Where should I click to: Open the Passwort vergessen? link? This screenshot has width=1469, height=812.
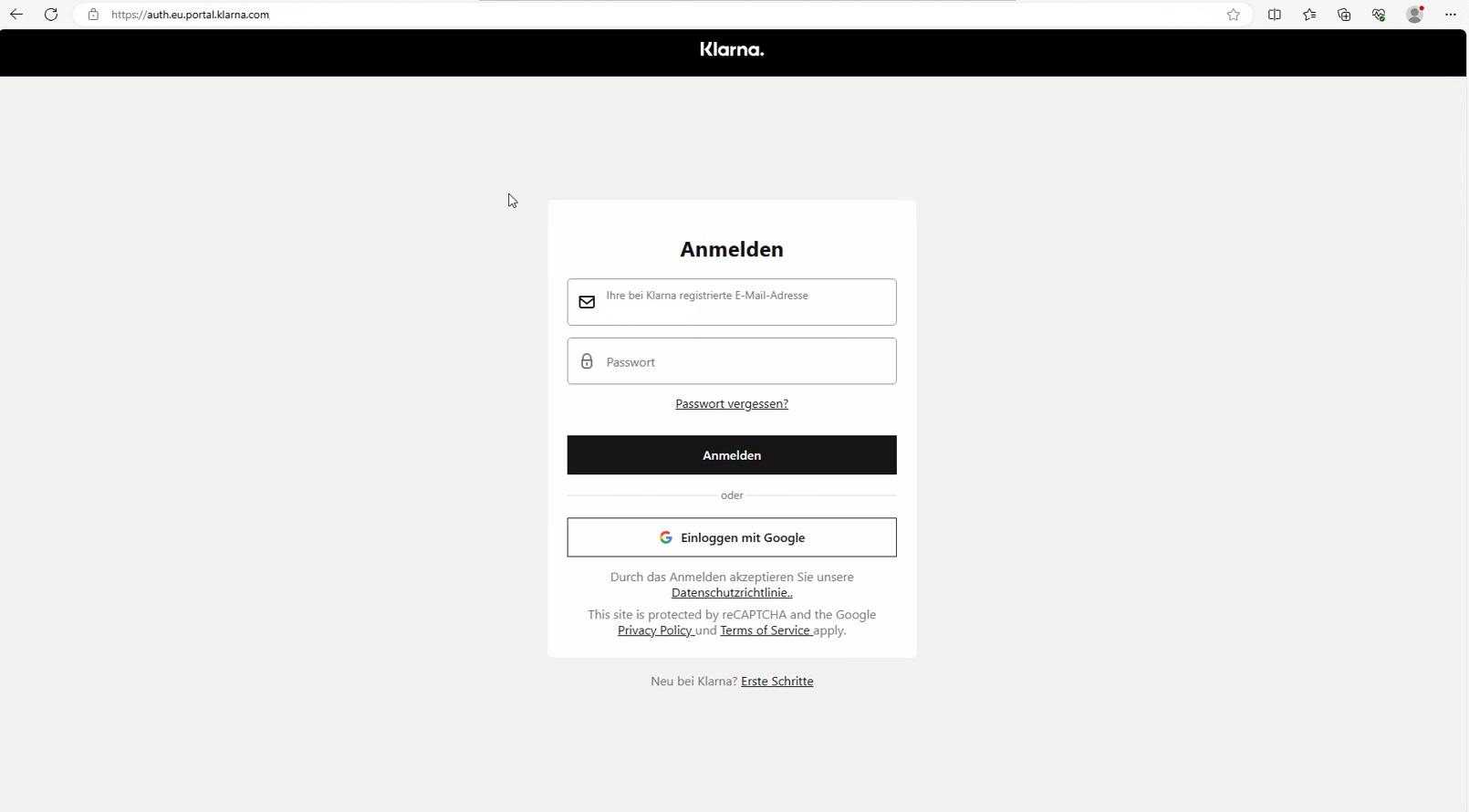click(732, 404)
